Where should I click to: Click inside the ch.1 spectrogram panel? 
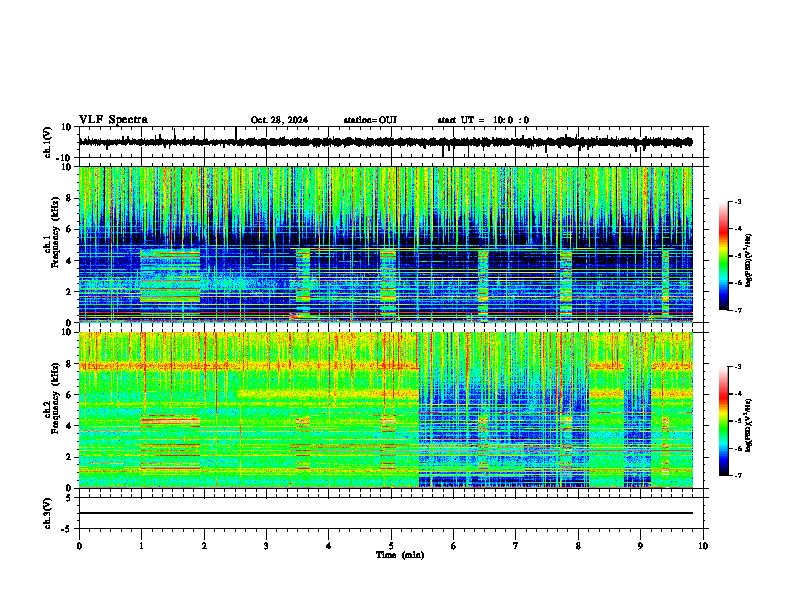[x=386, y=244]
